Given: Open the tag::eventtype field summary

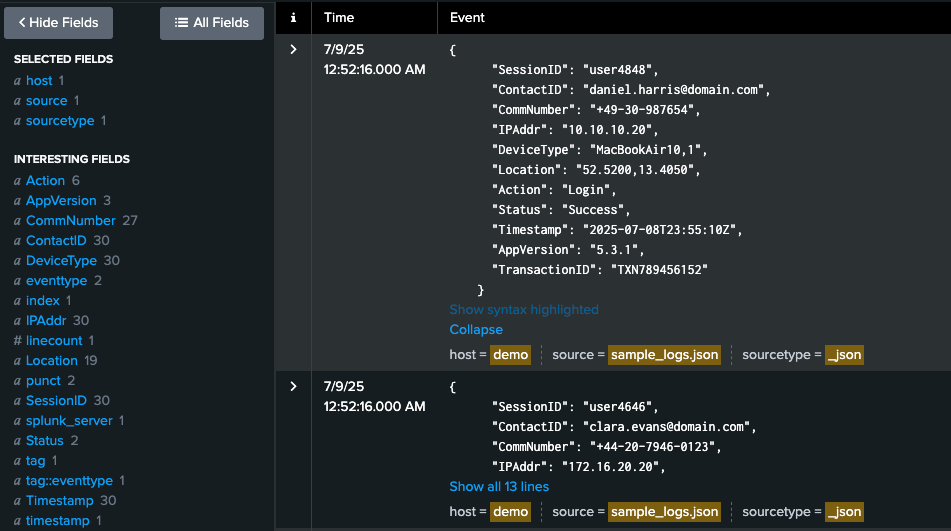Looking at the screenshot, I should point(69,481).
